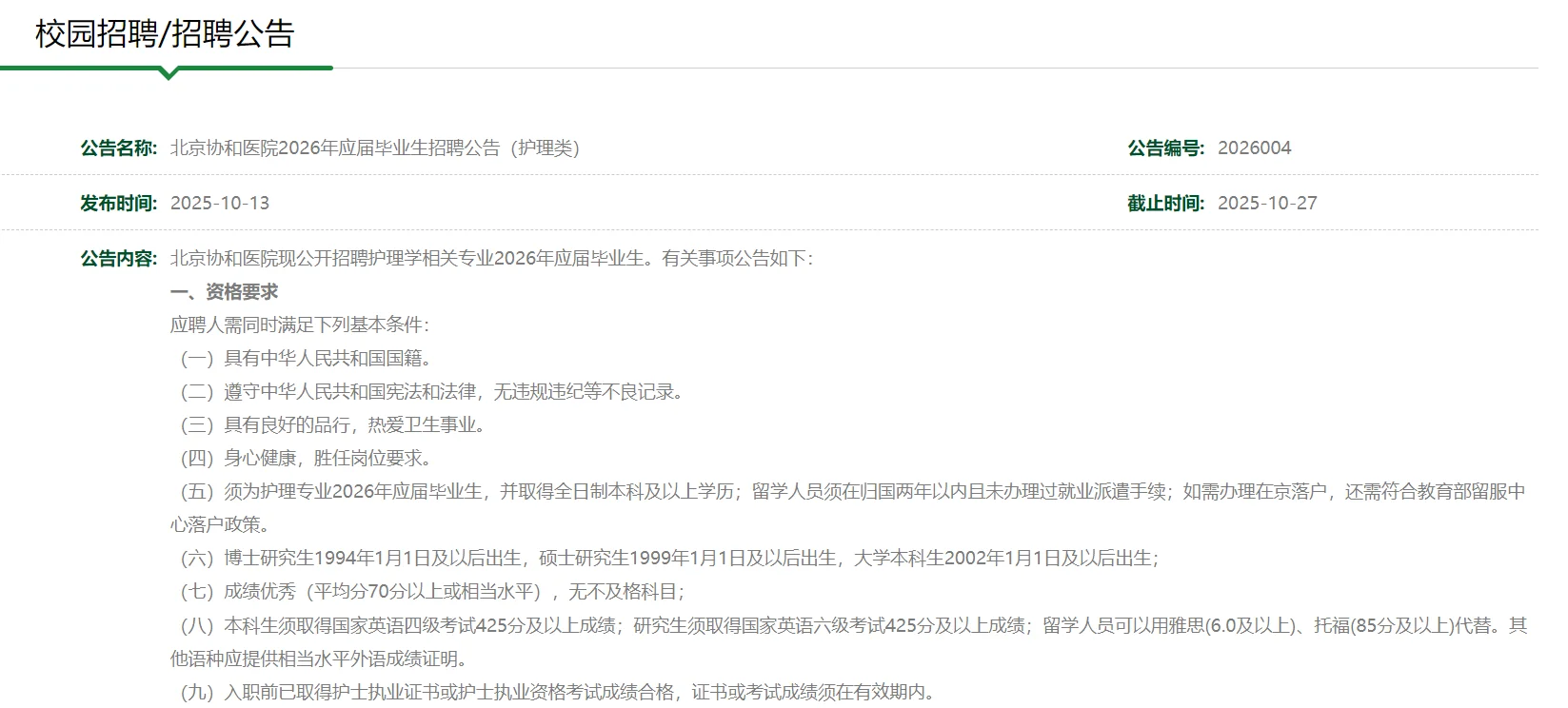Viewport: 1568px width, 708px height.
Task: Click item（一）具有中华人民共和国国籍
Action: pos(307,359)
